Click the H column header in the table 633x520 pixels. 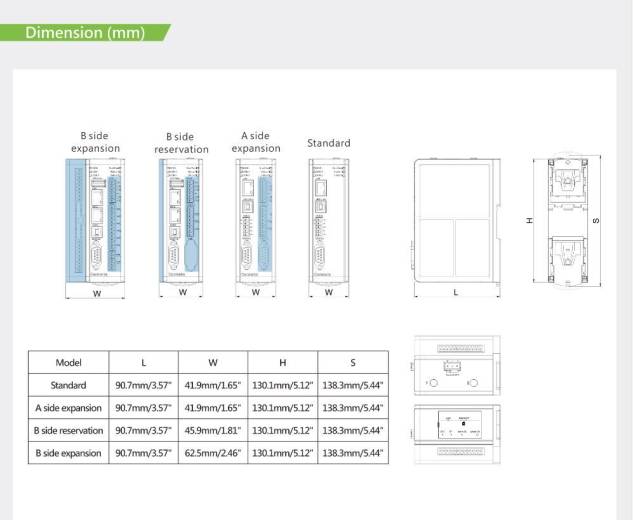[x=283, y=363]
